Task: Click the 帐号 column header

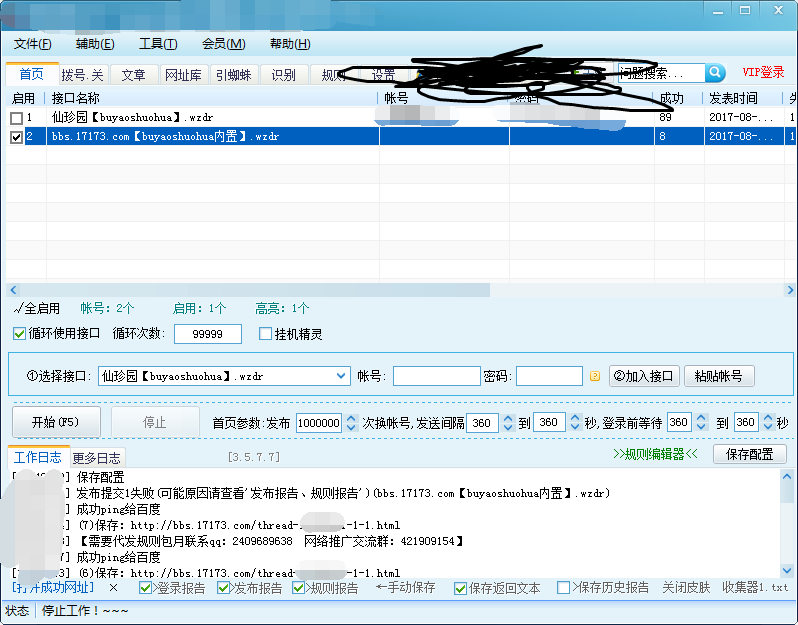Action: (x=443, y=98)
